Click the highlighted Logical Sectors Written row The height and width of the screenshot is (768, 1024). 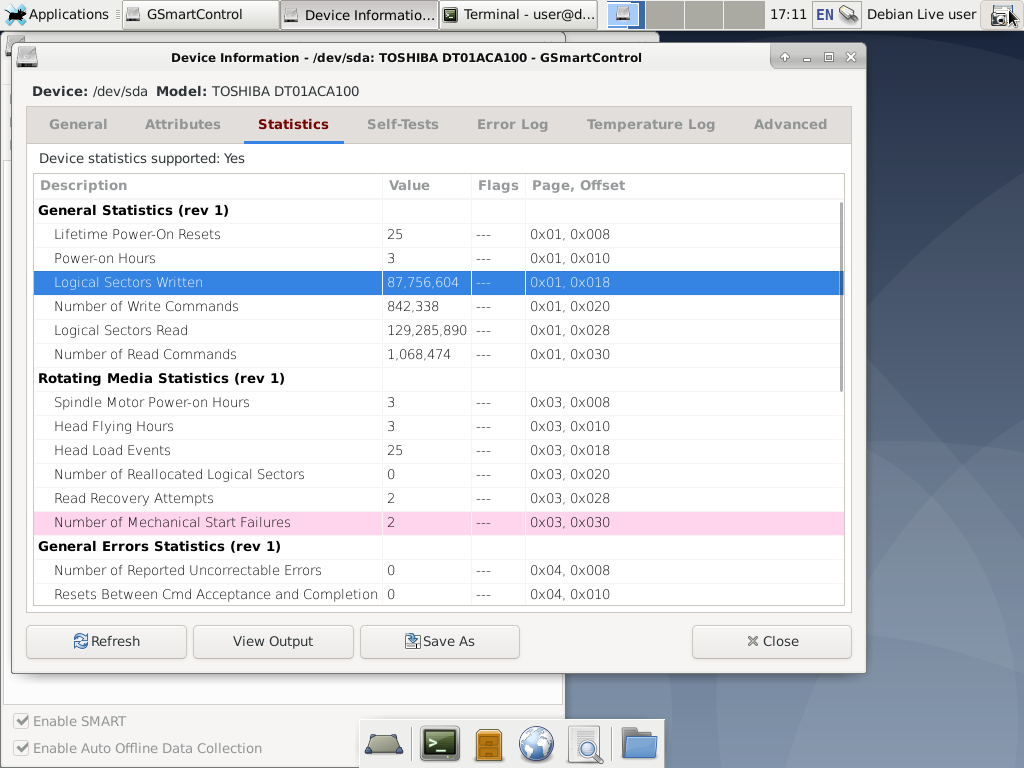click(x=439, y=283)
